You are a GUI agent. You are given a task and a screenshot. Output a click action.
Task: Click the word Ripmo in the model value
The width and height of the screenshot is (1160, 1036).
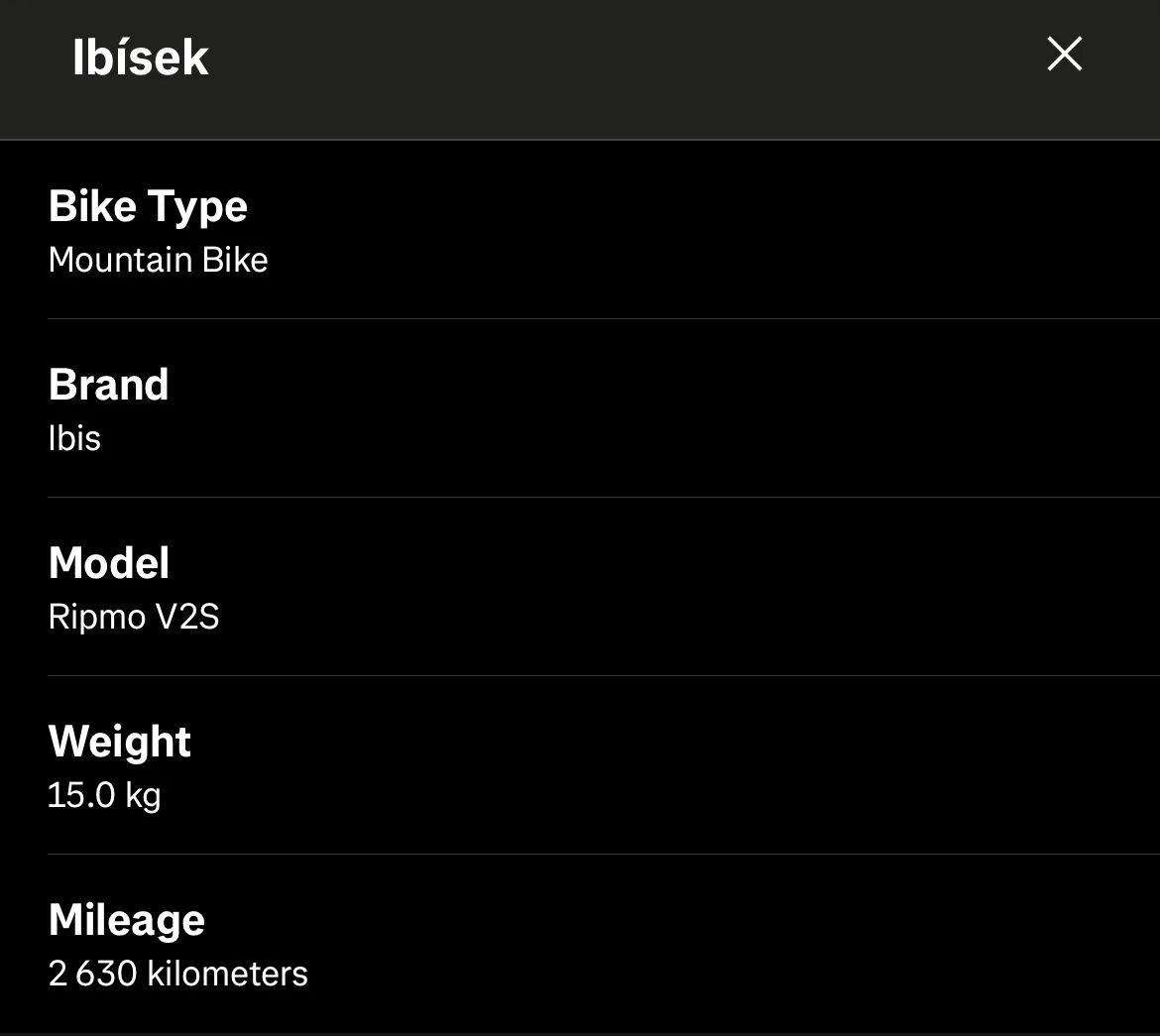(x=97, y=617)
